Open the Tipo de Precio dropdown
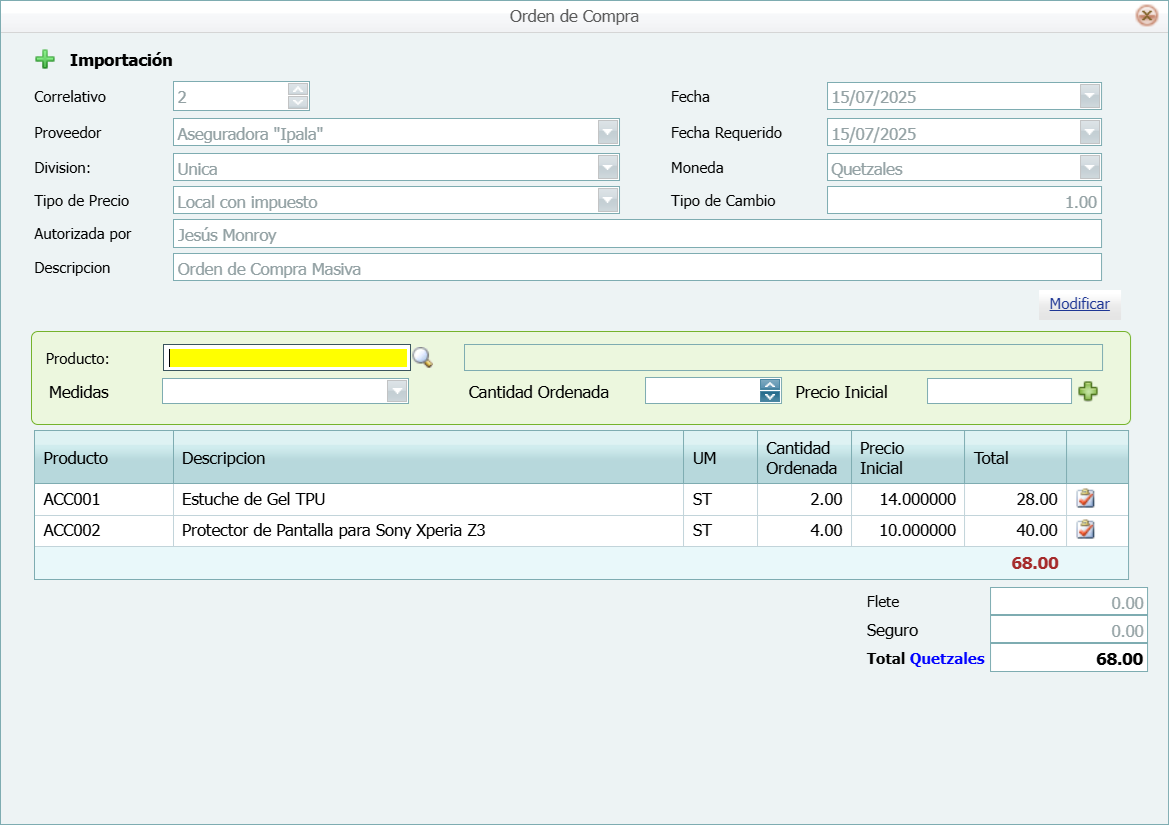1169x825 pixels. (x=608, y=200)
